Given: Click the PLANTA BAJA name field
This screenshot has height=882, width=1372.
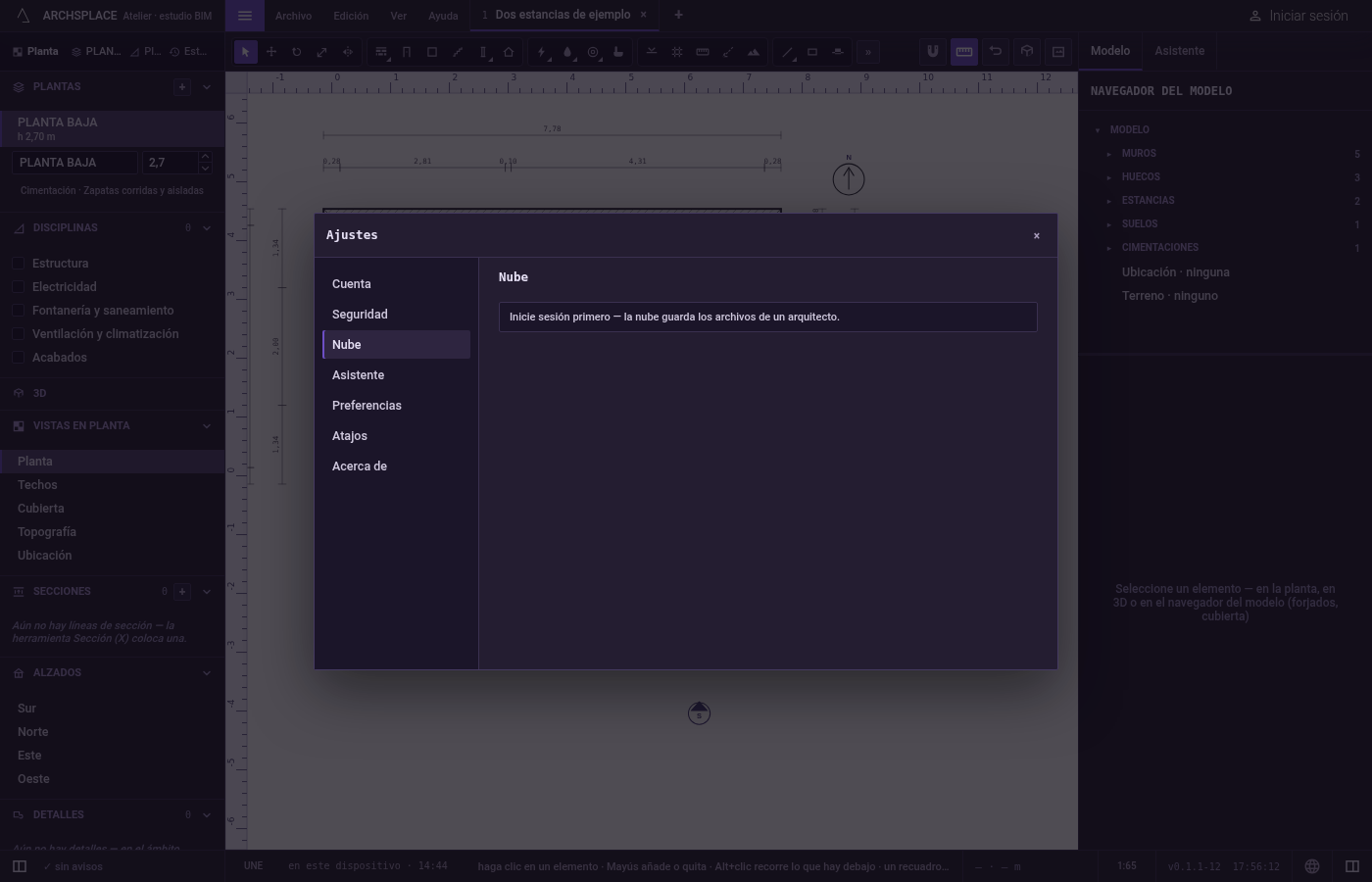Looking at the screenshot, I should coord(74,163).
